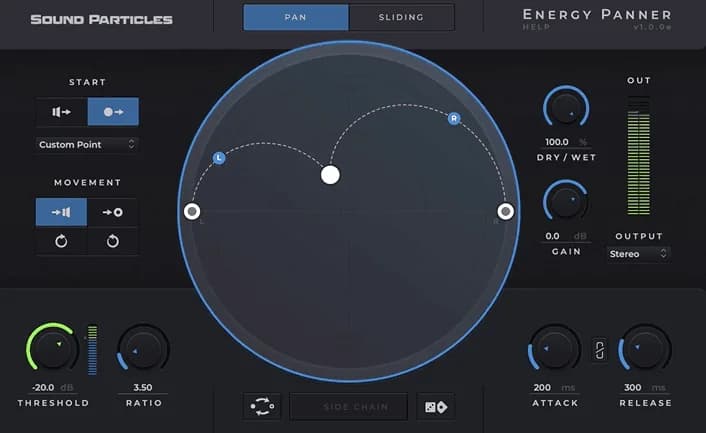Image resolution: width=706 pixels, height=433 pixels.
Task: Select move-toward-point movement icon
Action: [113, 212]
